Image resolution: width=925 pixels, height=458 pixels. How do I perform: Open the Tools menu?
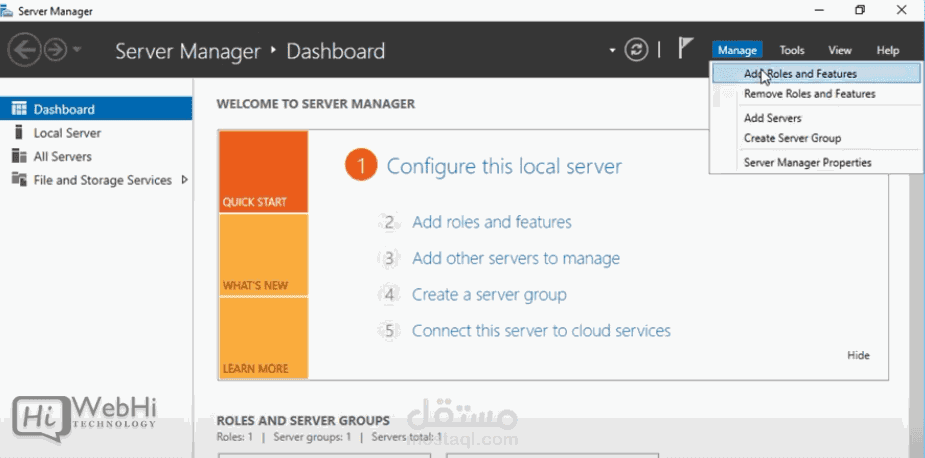792,50
